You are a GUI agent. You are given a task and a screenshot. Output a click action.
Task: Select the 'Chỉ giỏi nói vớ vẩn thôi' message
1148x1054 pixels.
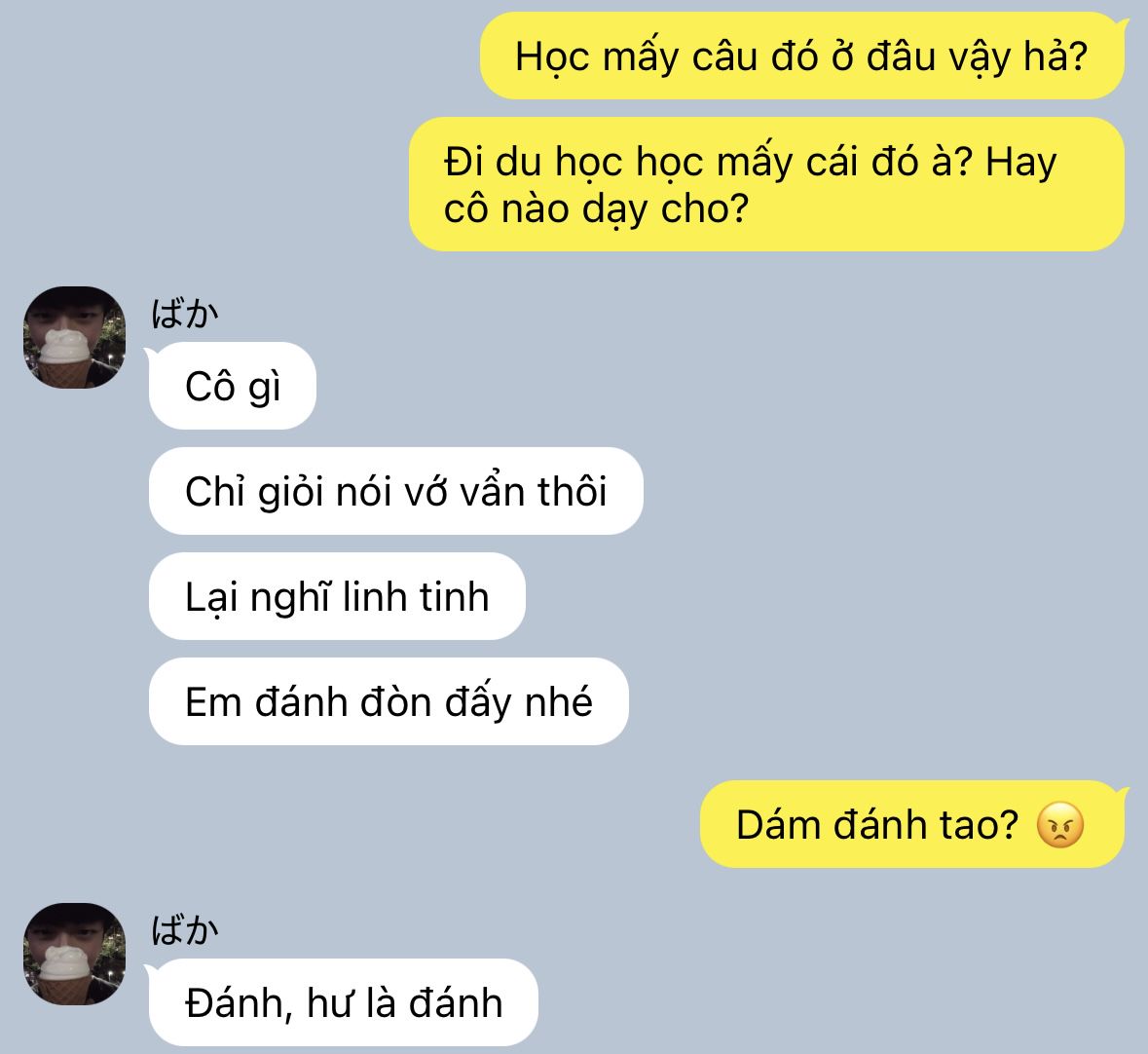(396, 491)
